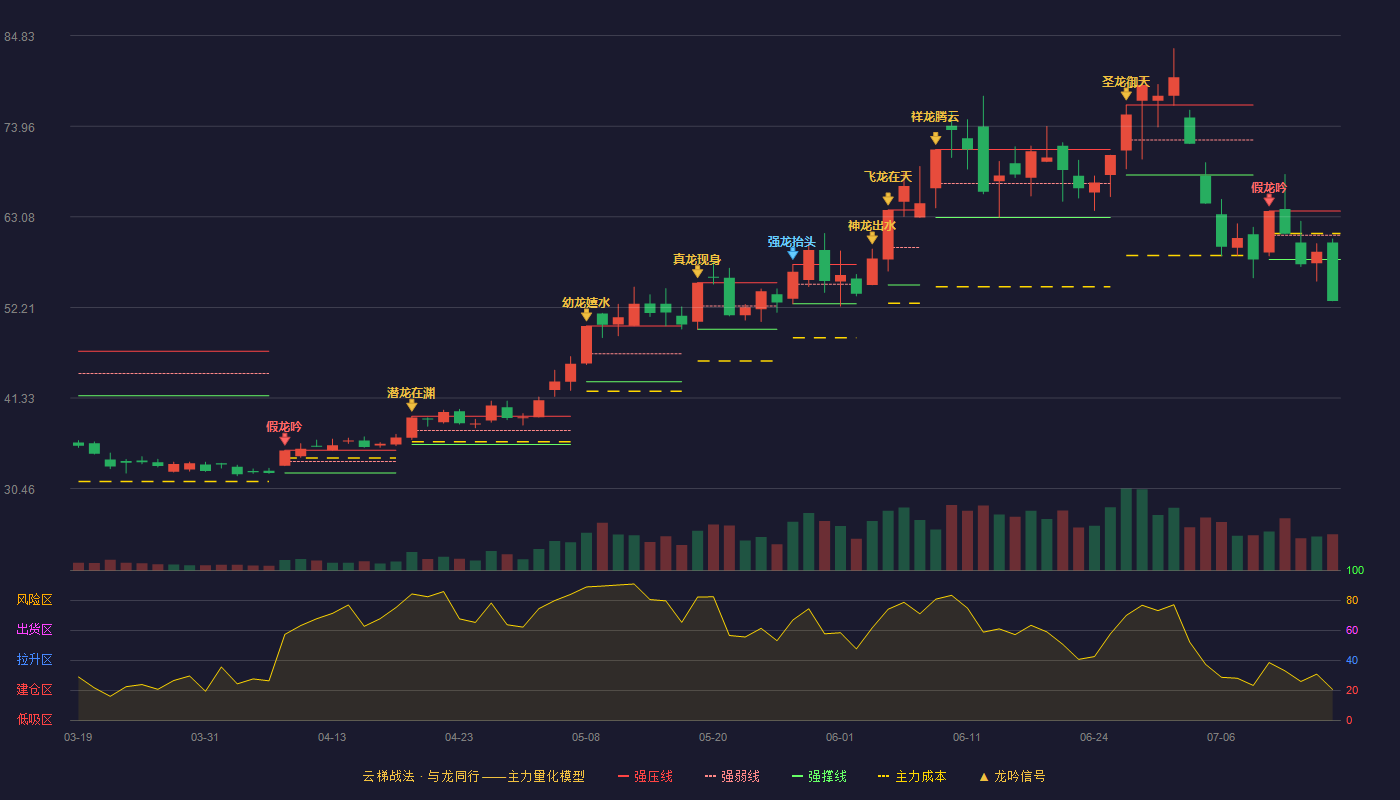Toggle the 强撑线 legend series
The width and height of the screenshot is (1400, 800).
pyautogui.click(x=819, y=776)
